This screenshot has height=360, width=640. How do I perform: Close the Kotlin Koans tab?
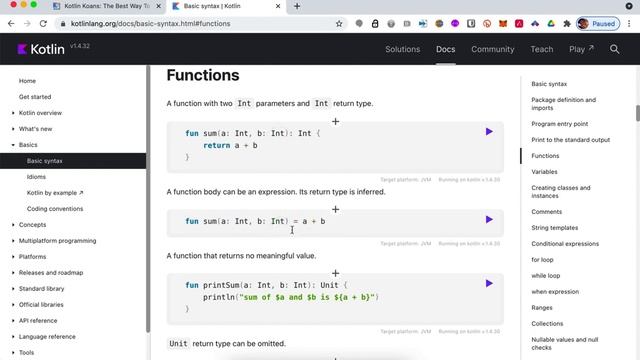coord(158,6)
